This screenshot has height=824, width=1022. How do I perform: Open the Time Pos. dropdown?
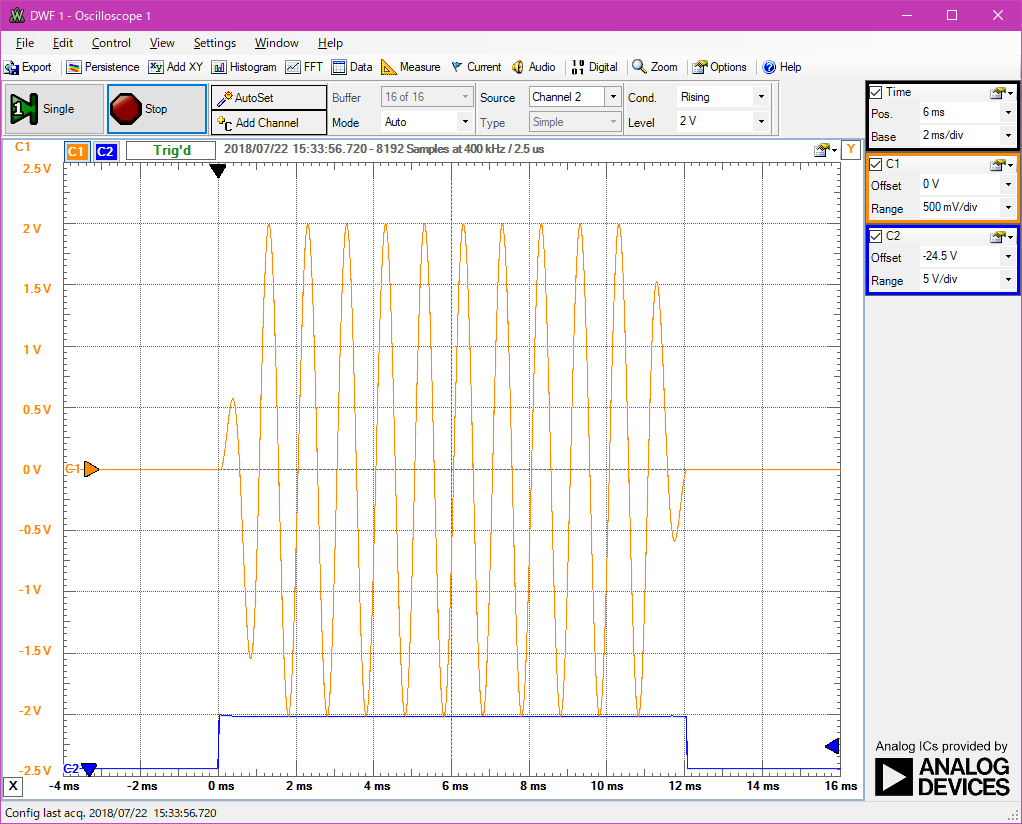coord(1008,112)
